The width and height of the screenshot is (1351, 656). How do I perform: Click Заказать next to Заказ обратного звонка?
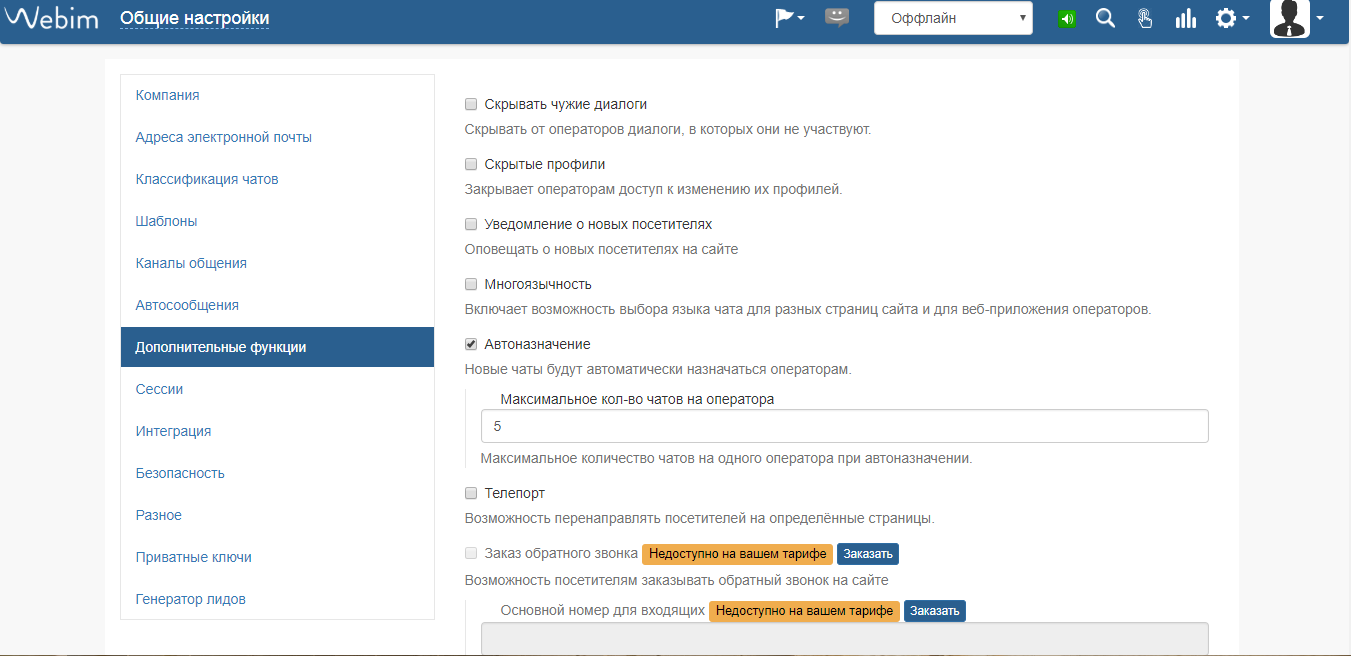click(x=868, y=554)
